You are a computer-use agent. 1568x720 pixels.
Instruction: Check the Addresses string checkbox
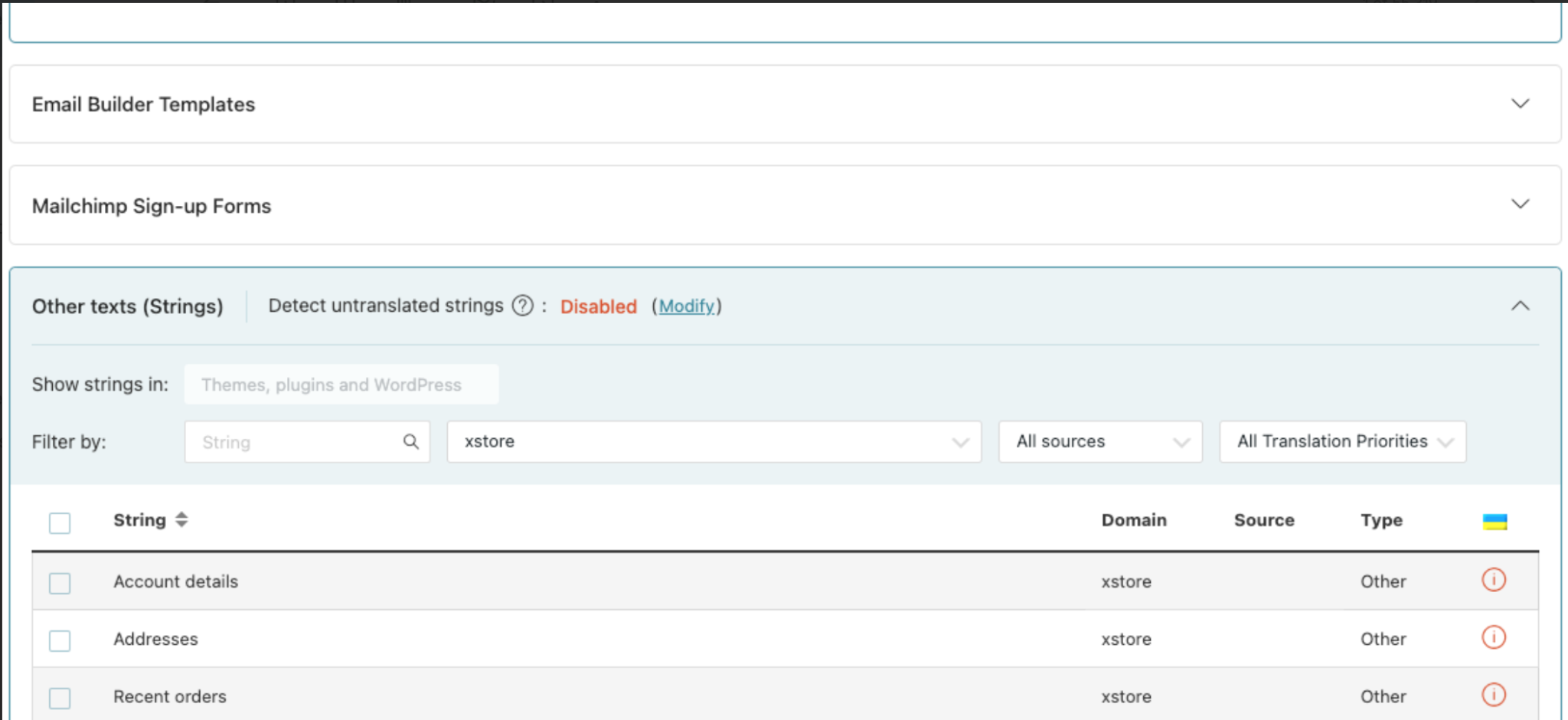[59, 640]
